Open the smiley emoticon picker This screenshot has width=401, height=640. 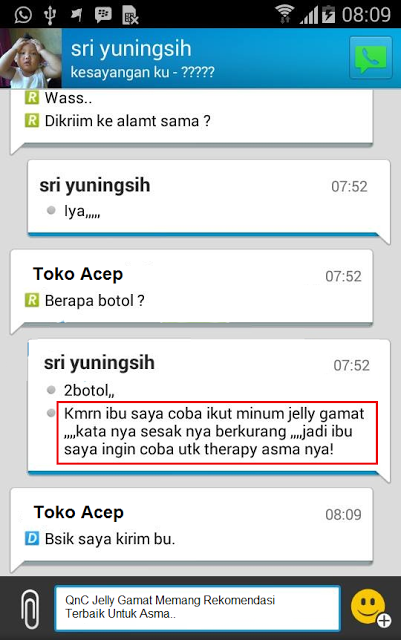(x=370, y=608)
